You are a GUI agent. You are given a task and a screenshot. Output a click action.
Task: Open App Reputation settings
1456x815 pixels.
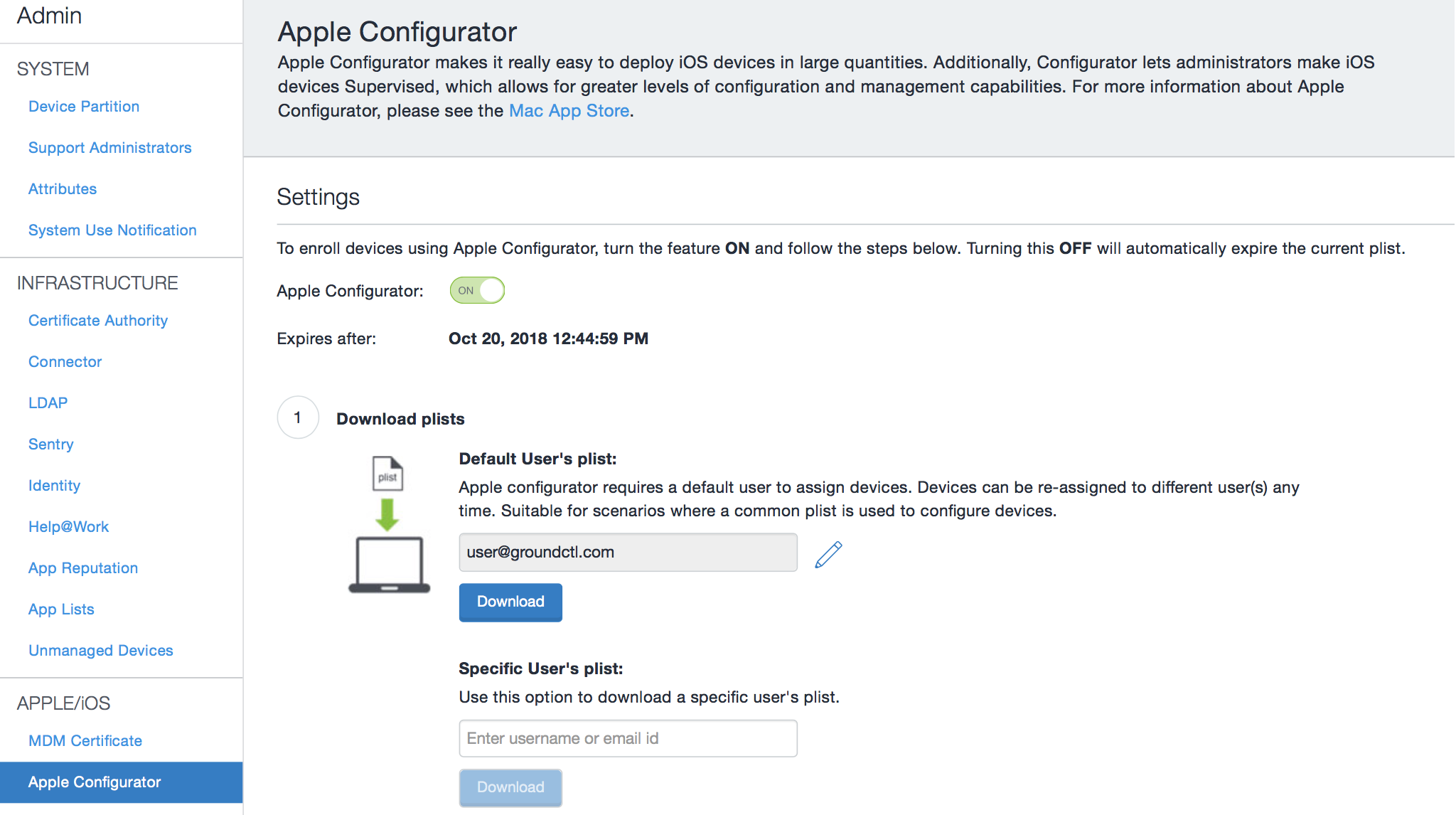click(83, 568)
